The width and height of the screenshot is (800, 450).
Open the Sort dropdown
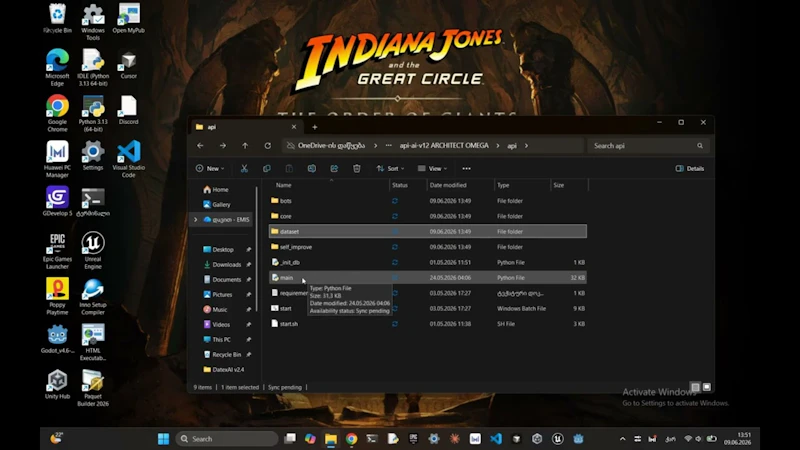pos(390,168)
